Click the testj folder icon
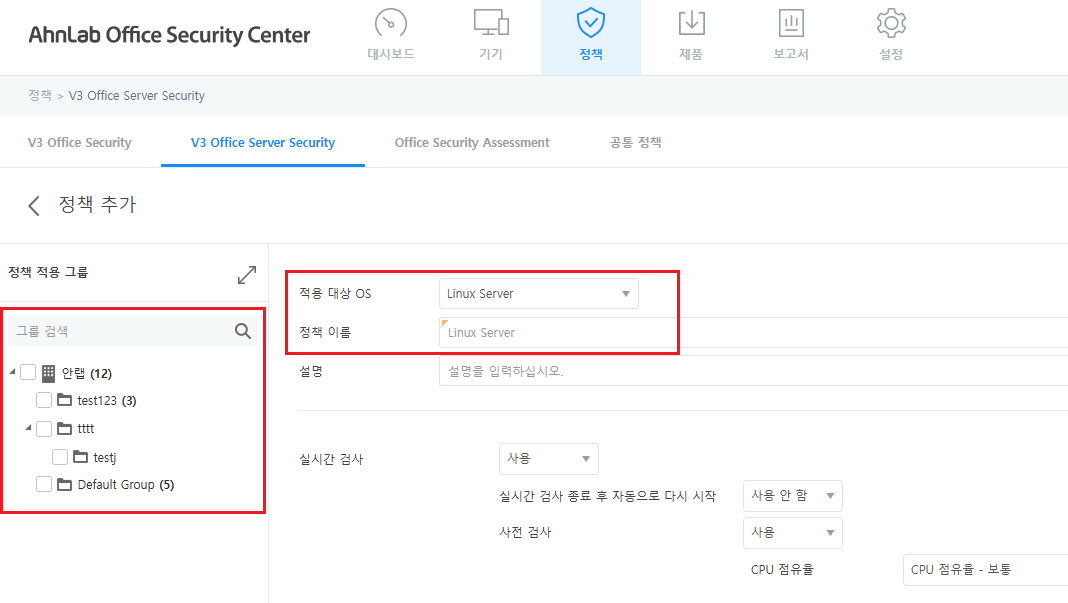 [x=80, y=457]
